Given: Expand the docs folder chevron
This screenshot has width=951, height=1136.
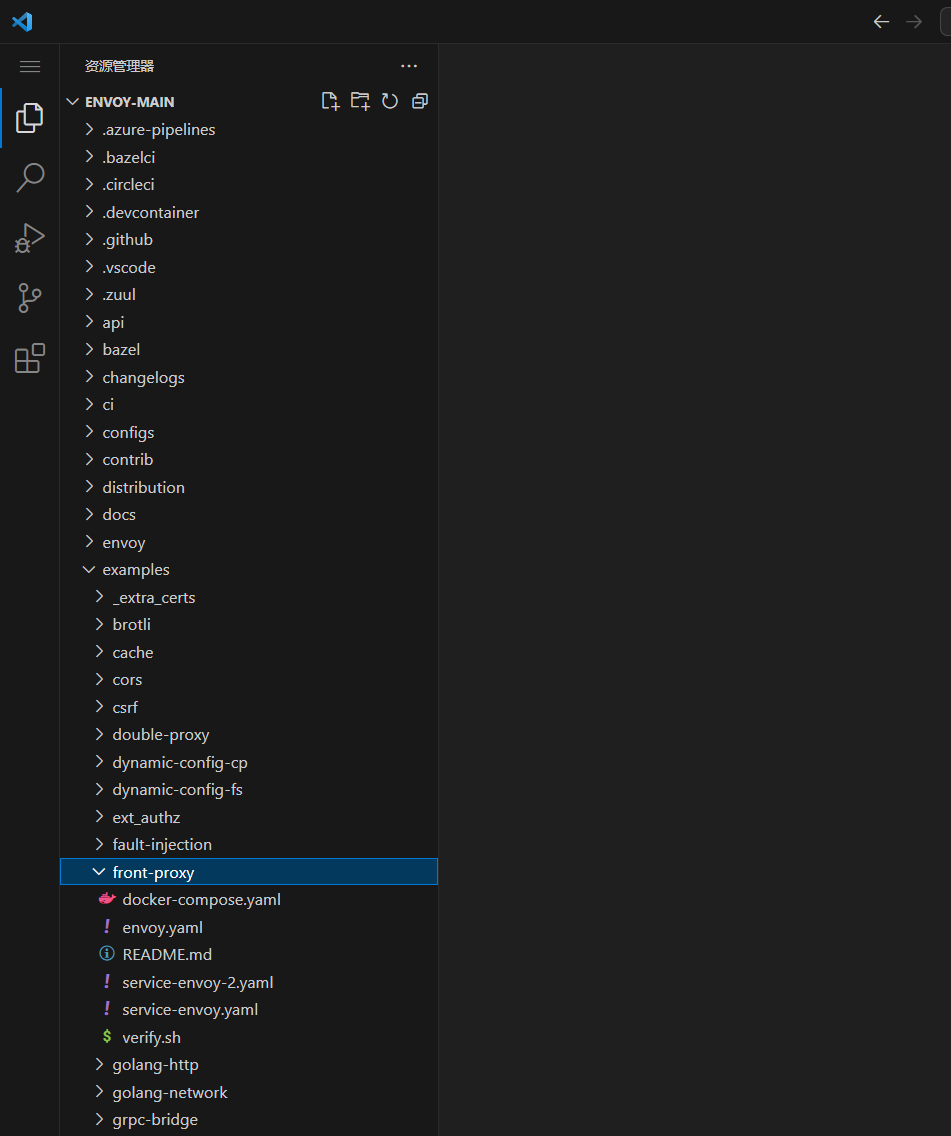Looking at the screenshot, I should click(89, 514).
